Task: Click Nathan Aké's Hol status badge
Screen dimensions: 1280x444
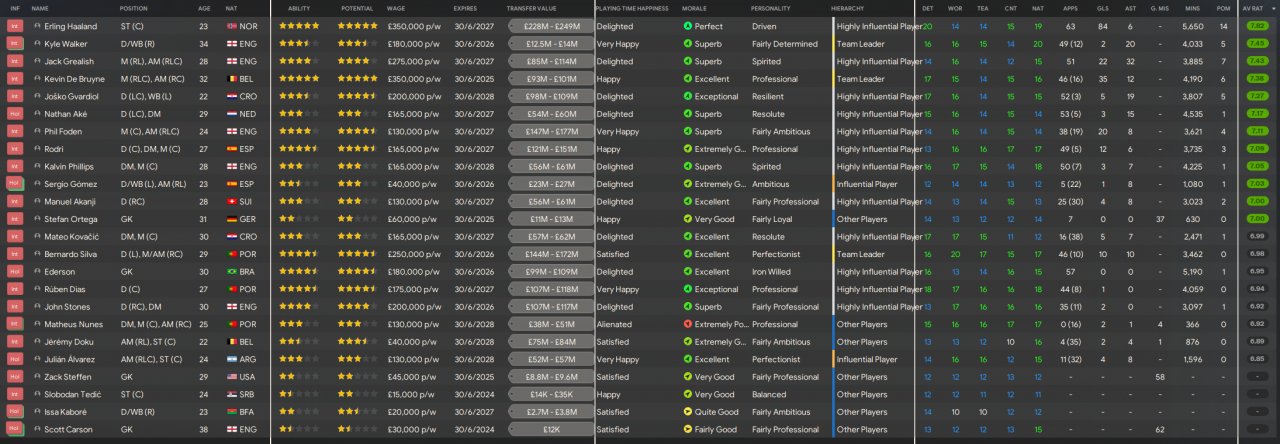Action: click(x=14, y=114)
